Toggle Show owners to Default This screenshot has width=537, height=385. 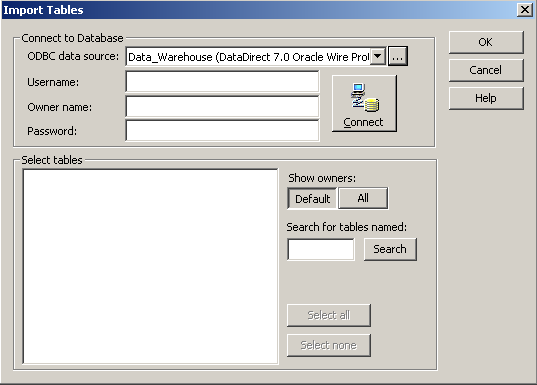(x=312, y=198)
